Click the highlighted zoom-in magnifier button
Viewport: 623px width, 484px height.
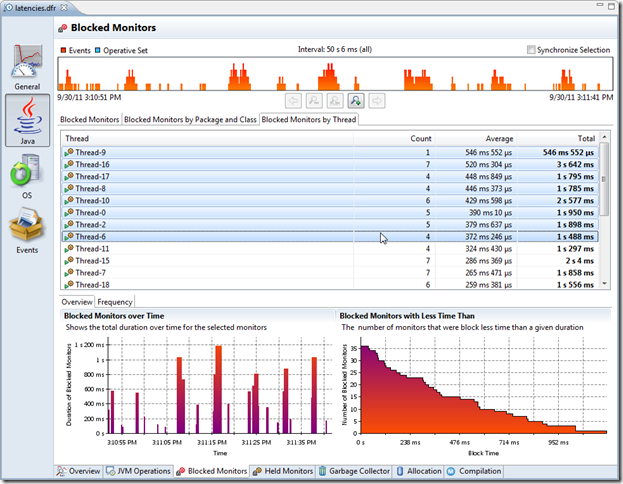pyautogui.click(x=356, y=101)
